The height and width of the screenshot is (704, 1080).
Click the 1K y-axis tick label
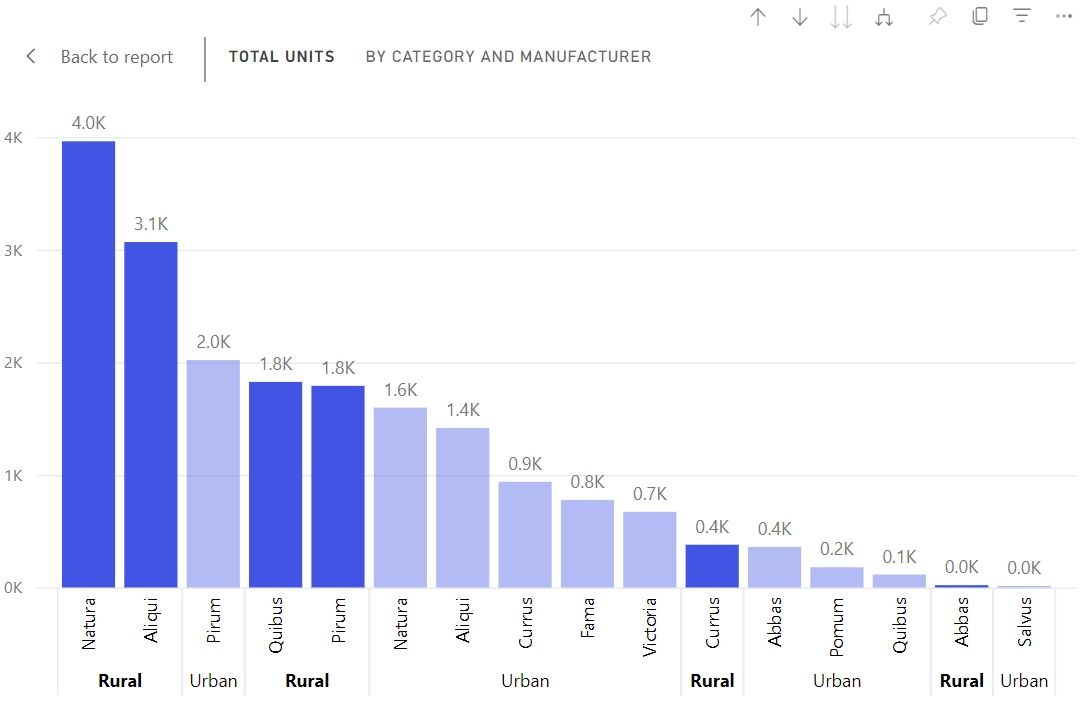13,476
